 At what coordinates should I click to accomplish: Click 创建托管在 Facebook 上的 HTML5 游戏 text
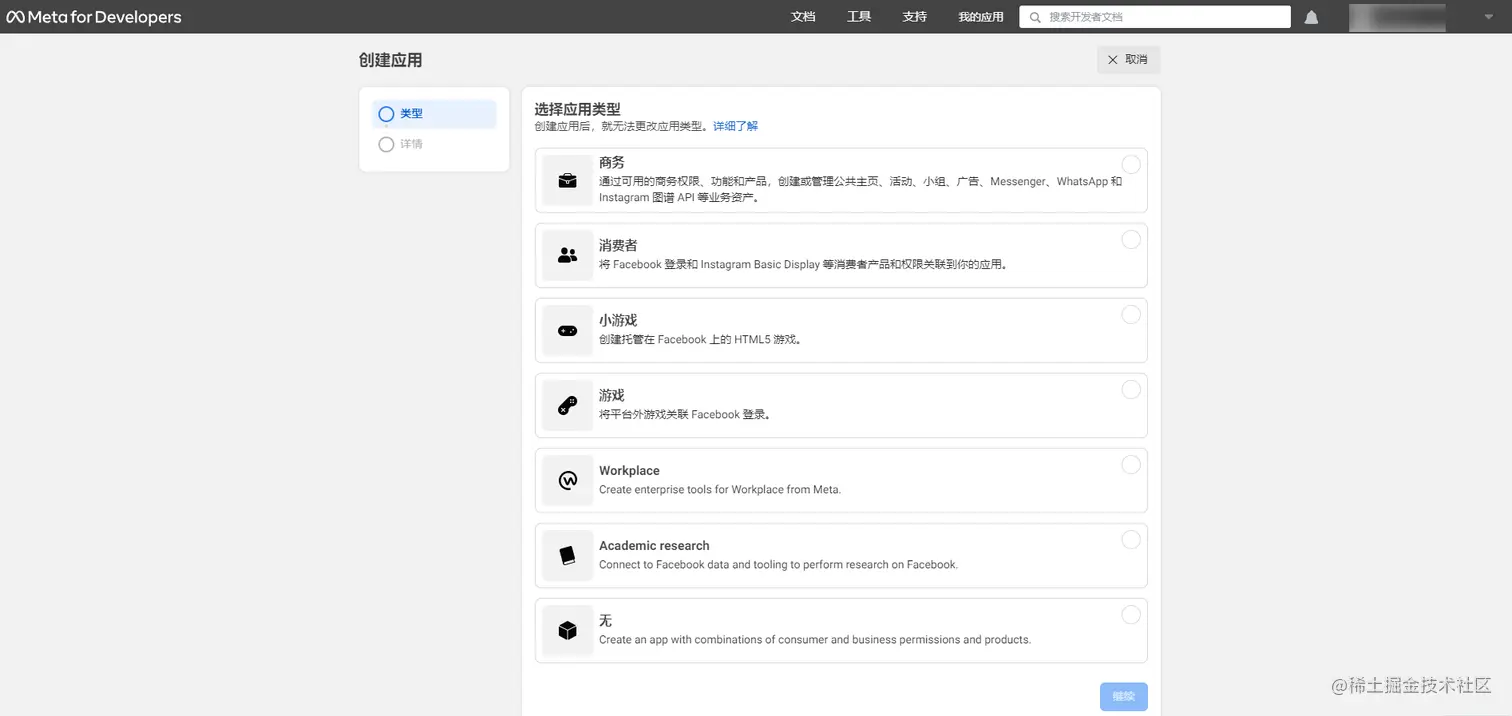pos(700,339)
